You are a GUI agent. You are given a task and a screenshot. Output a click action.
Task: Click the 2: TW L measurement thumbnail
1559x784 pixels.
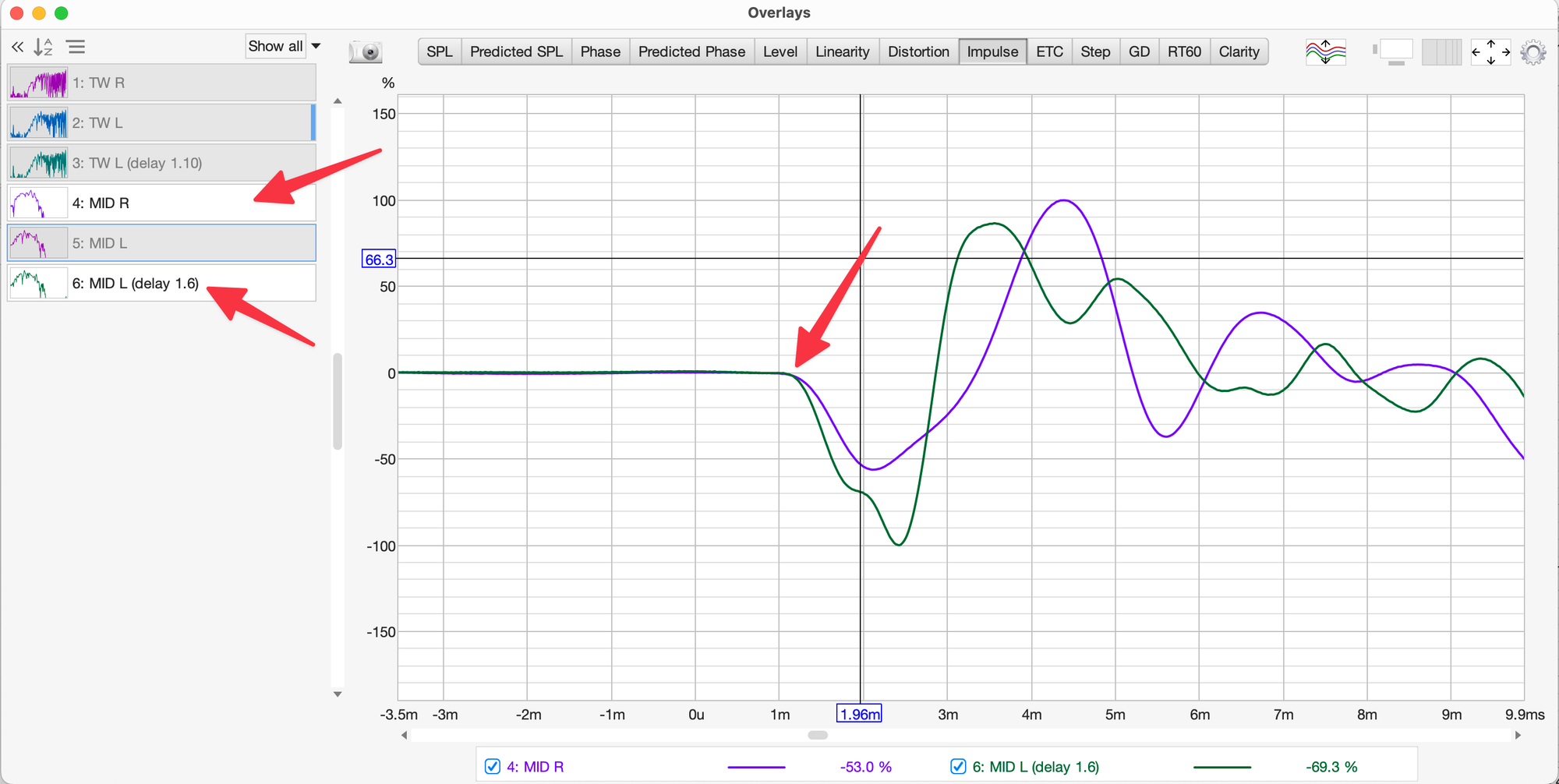(x=38, y=123)
